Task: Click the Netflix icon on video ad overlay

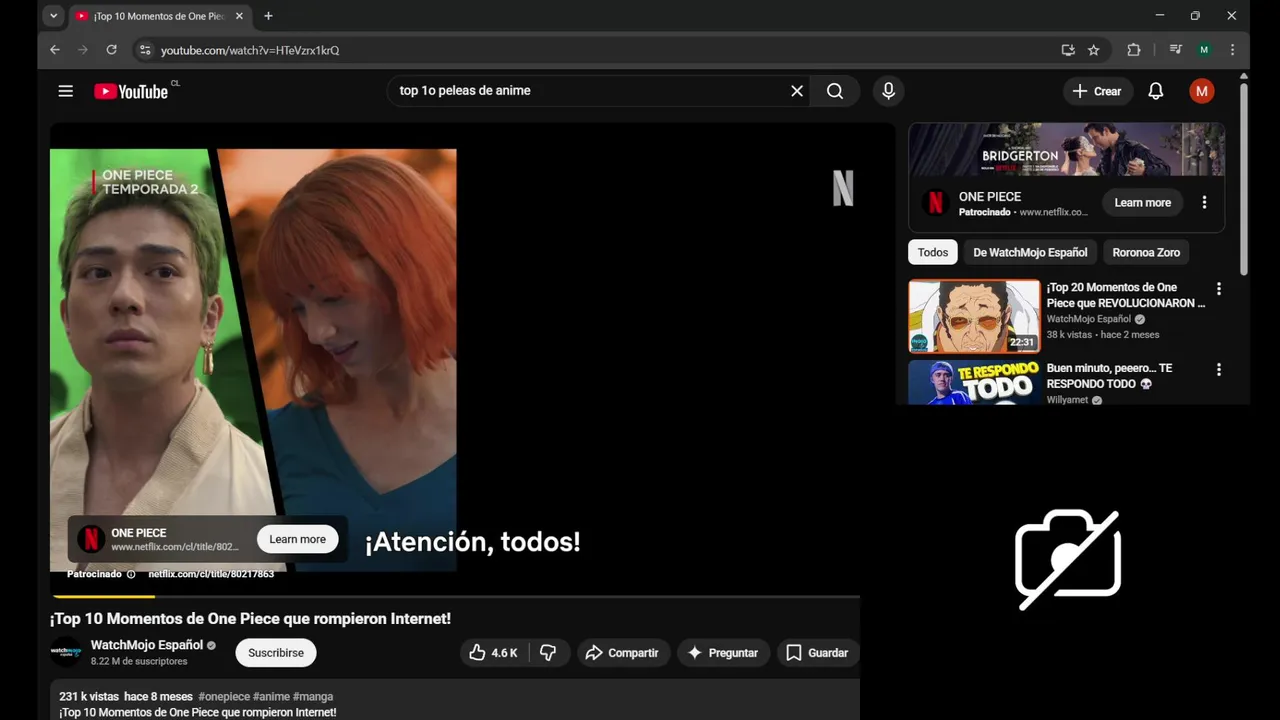Action: tap(91, 539)
